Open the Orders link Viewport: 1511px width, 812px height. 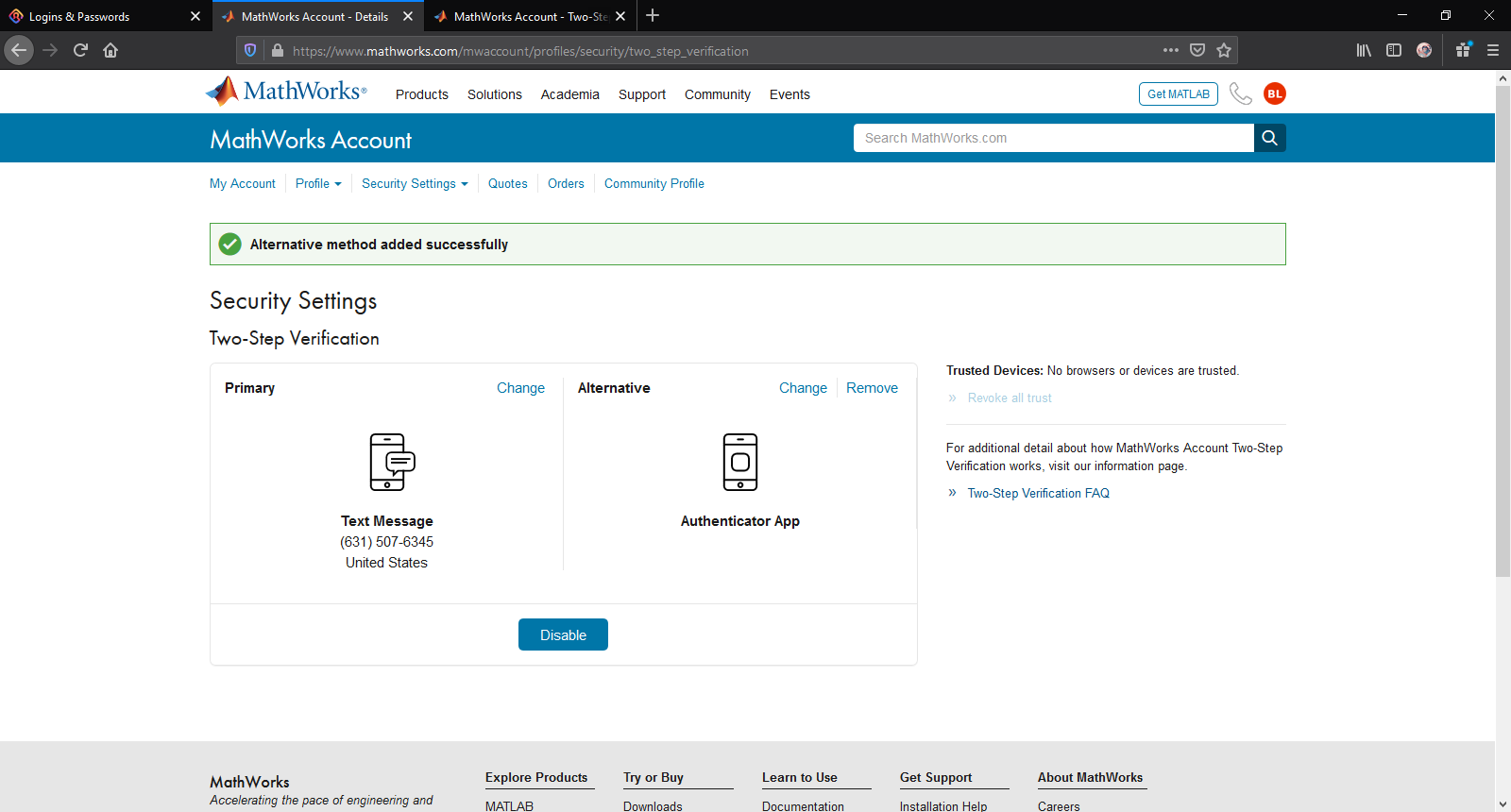point(566,183)
